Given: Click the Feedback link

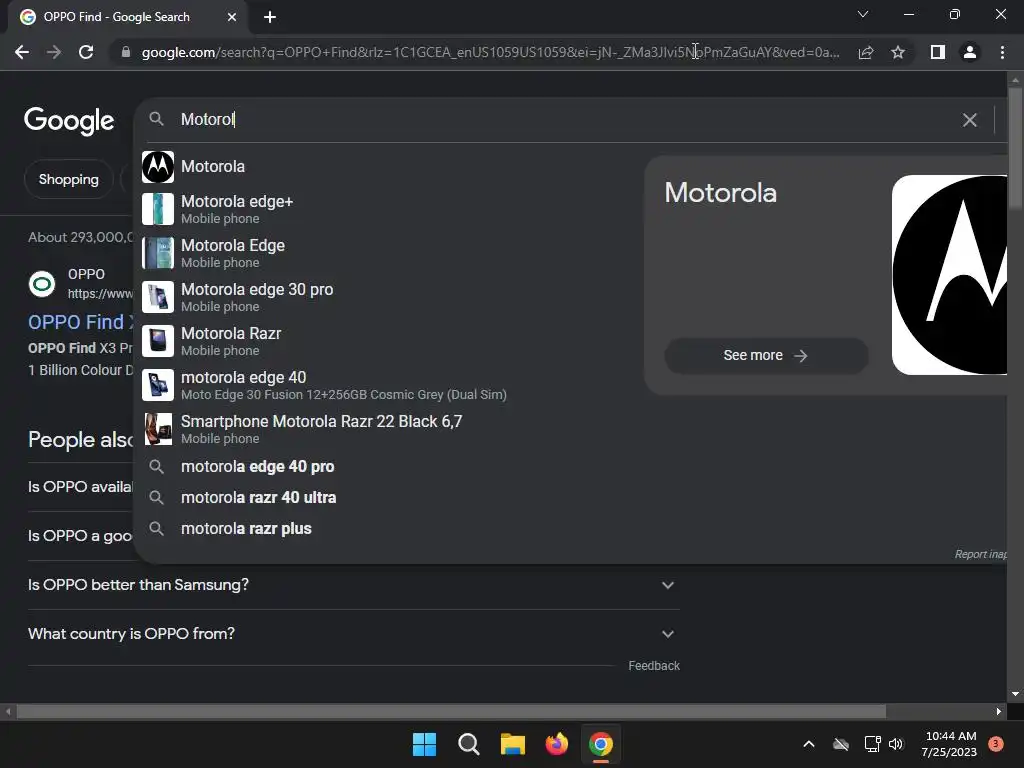Looking at the screenshot, I should click(x=654, y=665).
